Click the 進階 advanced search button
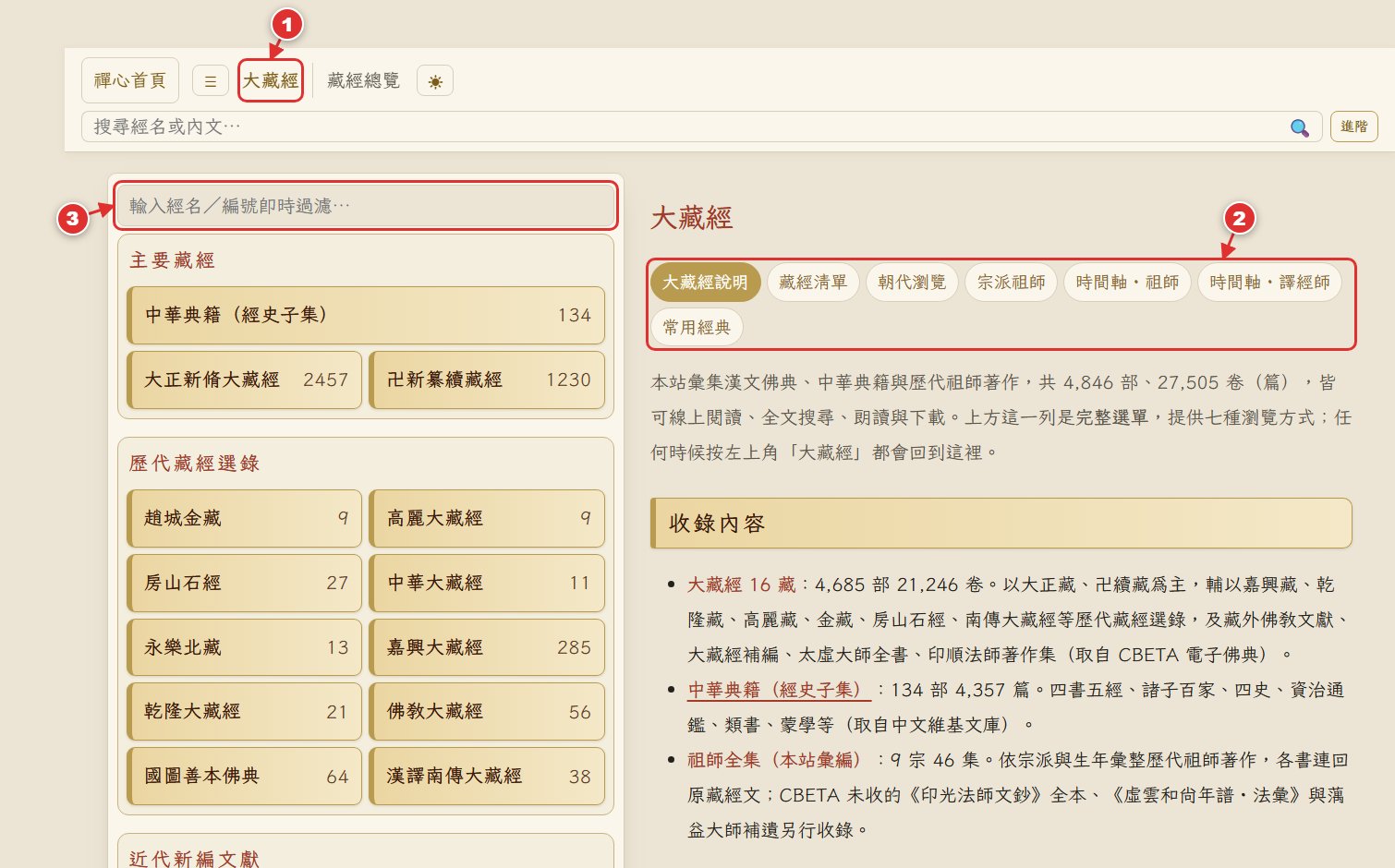 coord(1354,127)
